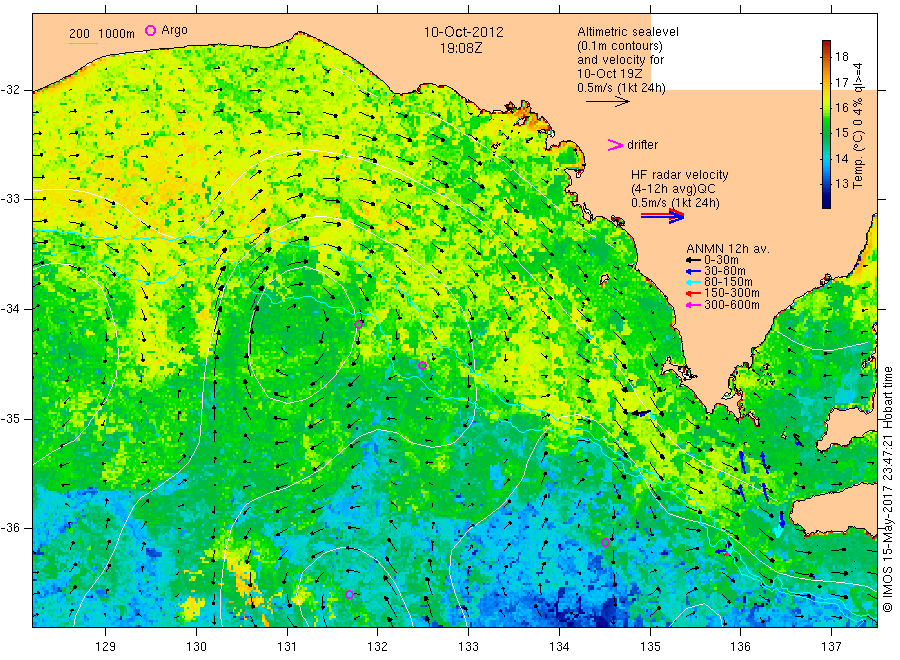Click the 15 label on temperature scale
Viewport: 900px width, 660px height.
(x=841, y=133)
